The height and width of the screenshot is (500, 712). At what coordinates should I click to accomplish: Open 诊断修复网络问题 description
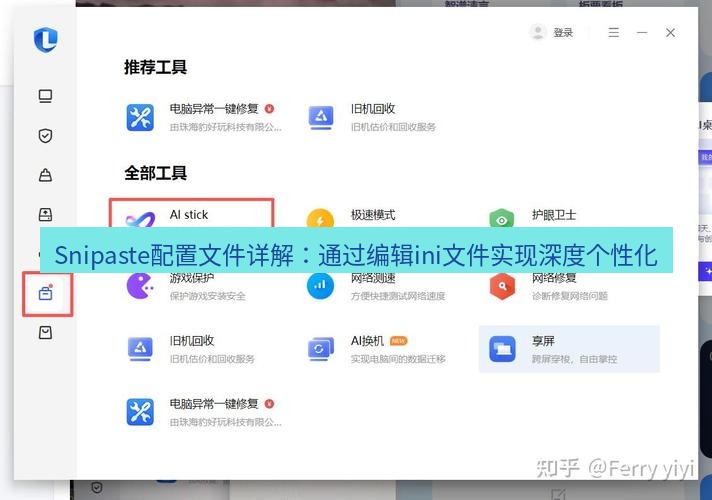tap(570, 296)
